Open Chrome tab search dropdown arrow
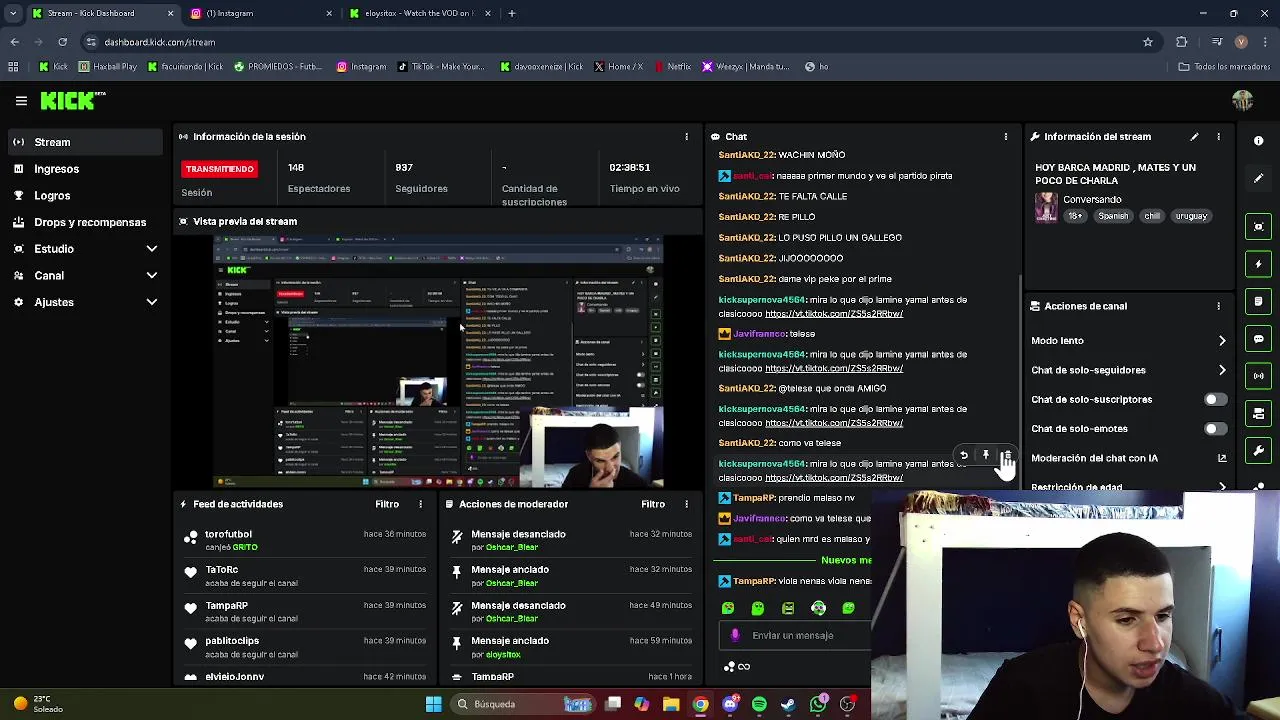1280x720 pixels. coord(13,13)
